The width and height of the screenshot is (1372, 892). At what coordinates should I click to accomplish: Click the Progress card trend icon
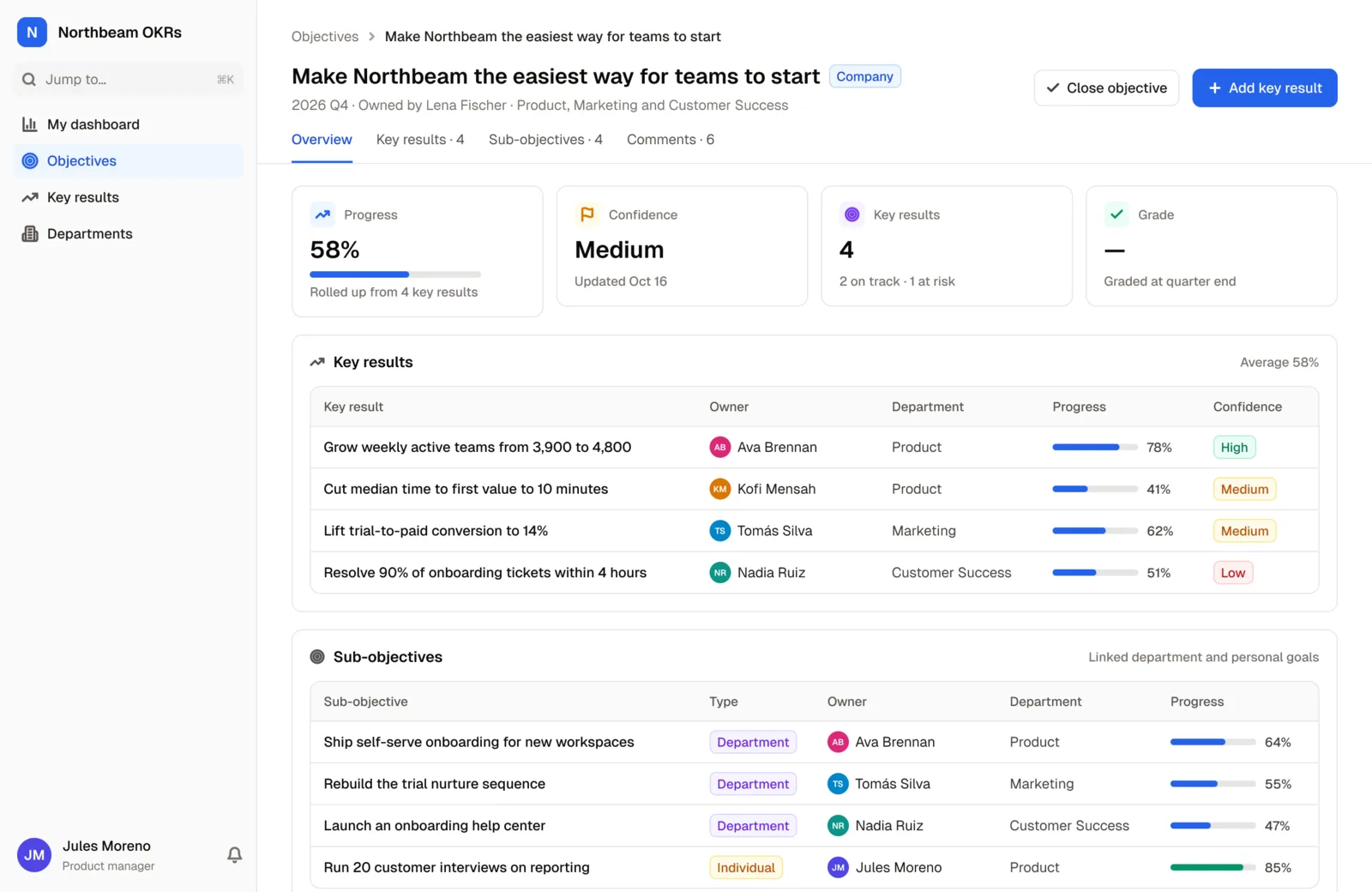pos(322,214)
